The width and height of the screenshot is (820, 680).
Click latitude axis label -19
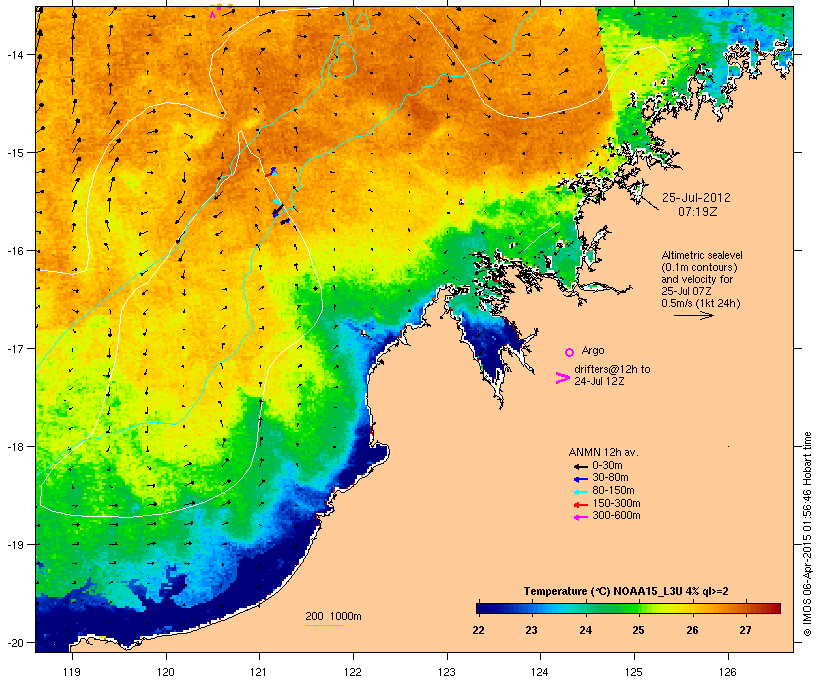14,545
